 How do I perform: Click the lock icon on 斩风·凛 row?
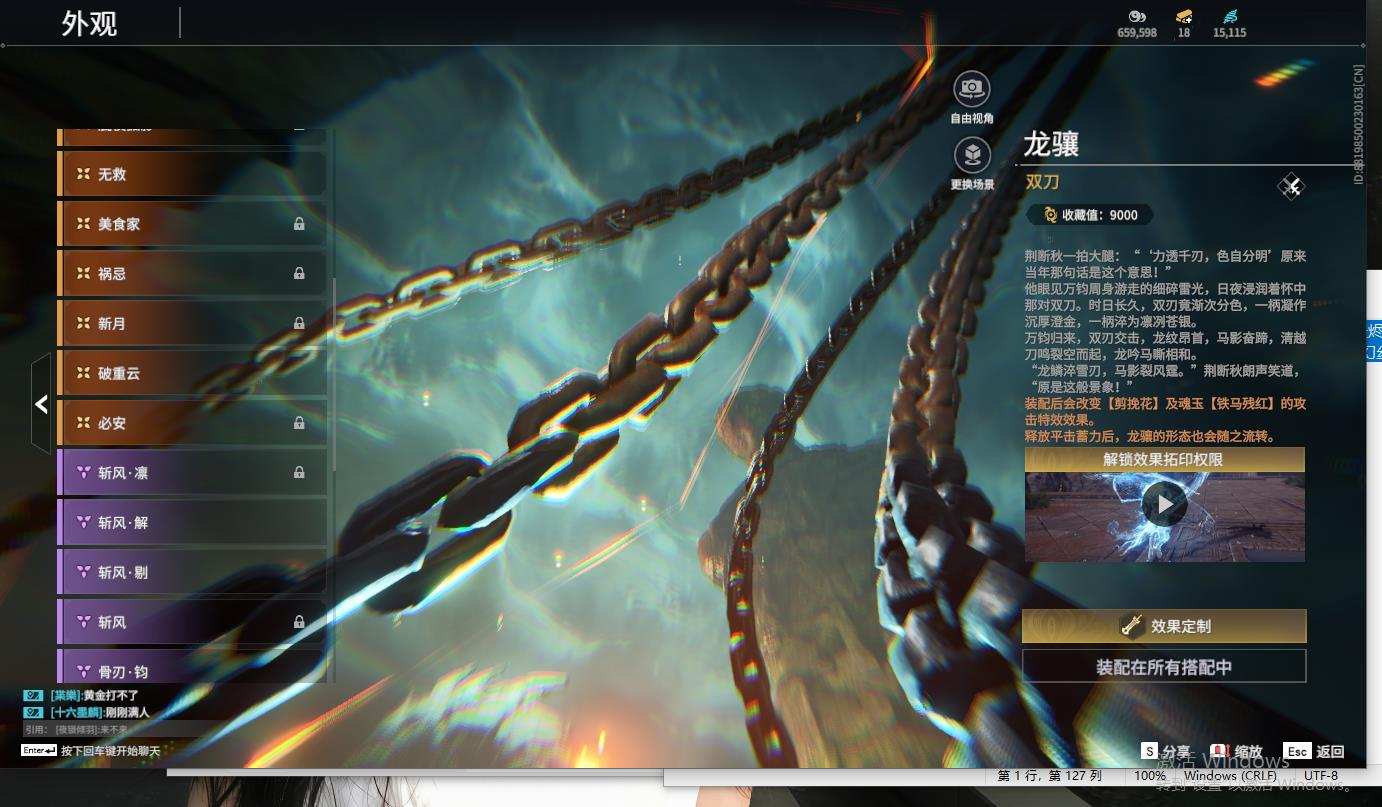click(x=299, y=472)
